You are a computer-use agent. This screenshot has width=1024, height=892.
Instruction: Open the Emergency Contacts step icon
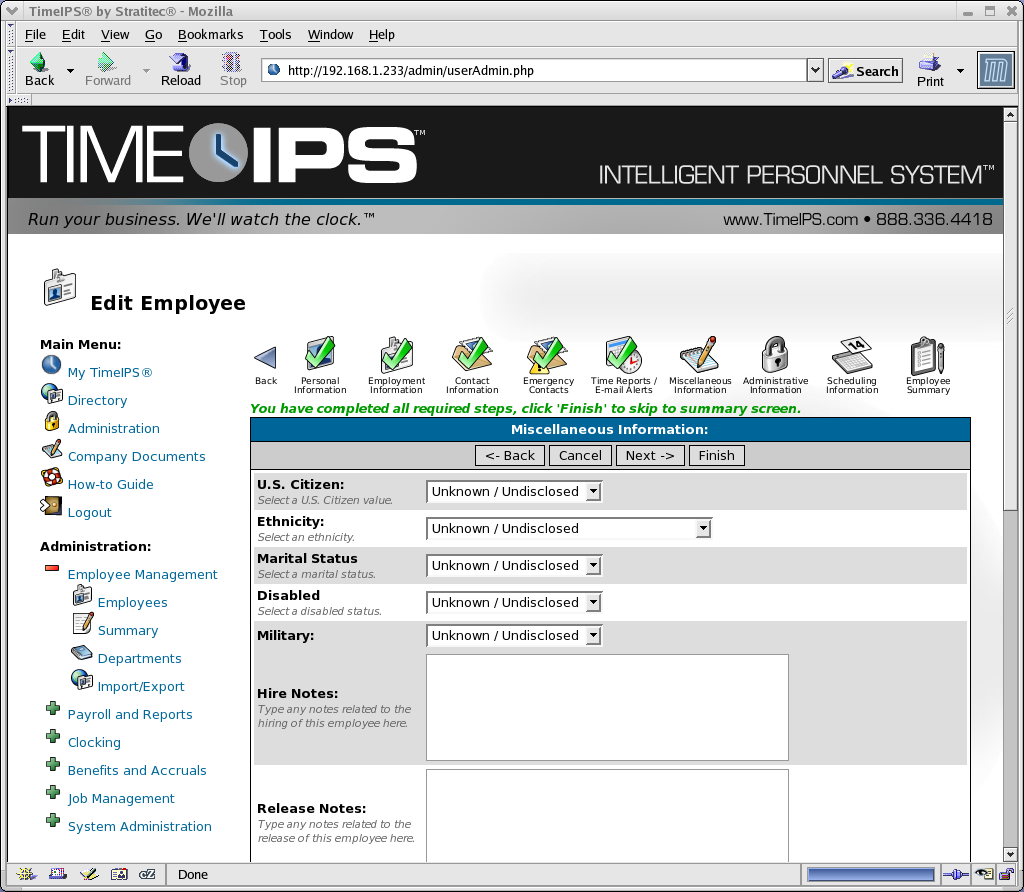548,353
